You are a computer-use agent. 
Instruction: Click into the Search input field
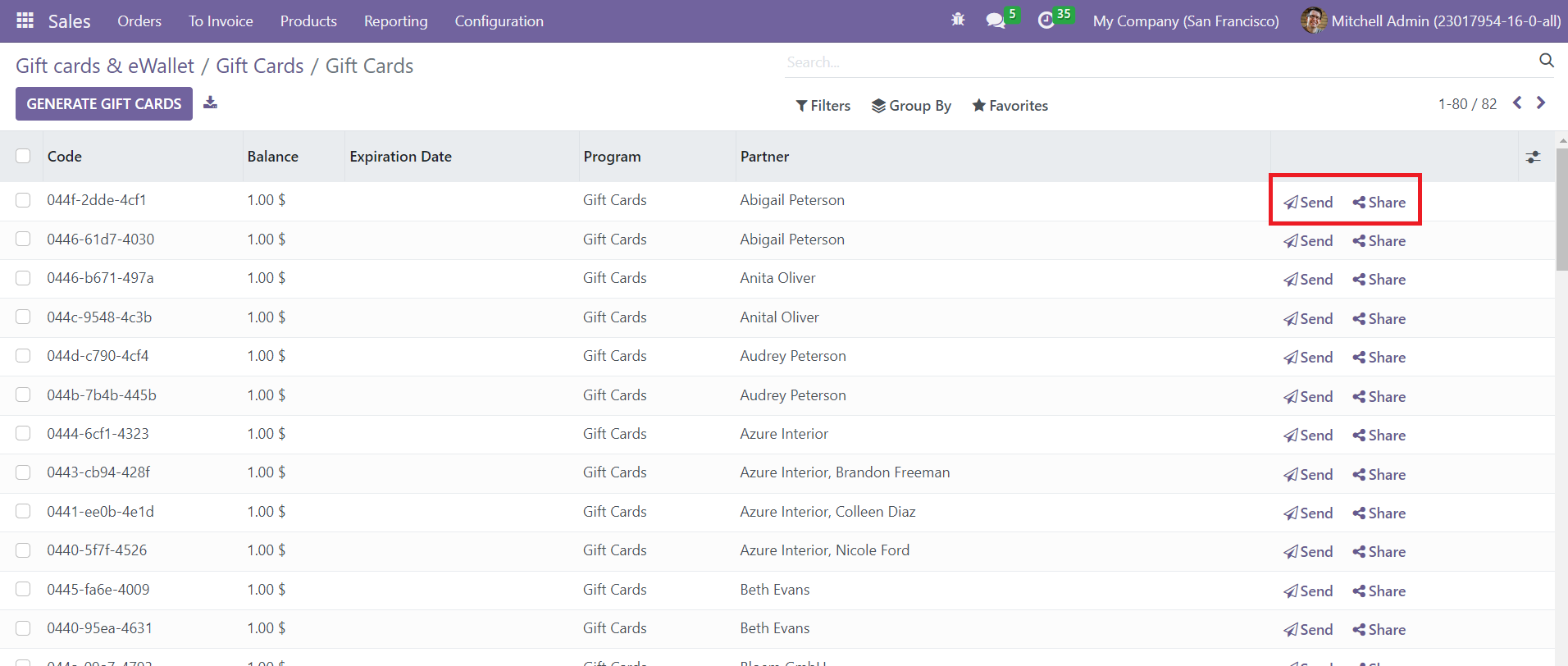click(1156, 62)
